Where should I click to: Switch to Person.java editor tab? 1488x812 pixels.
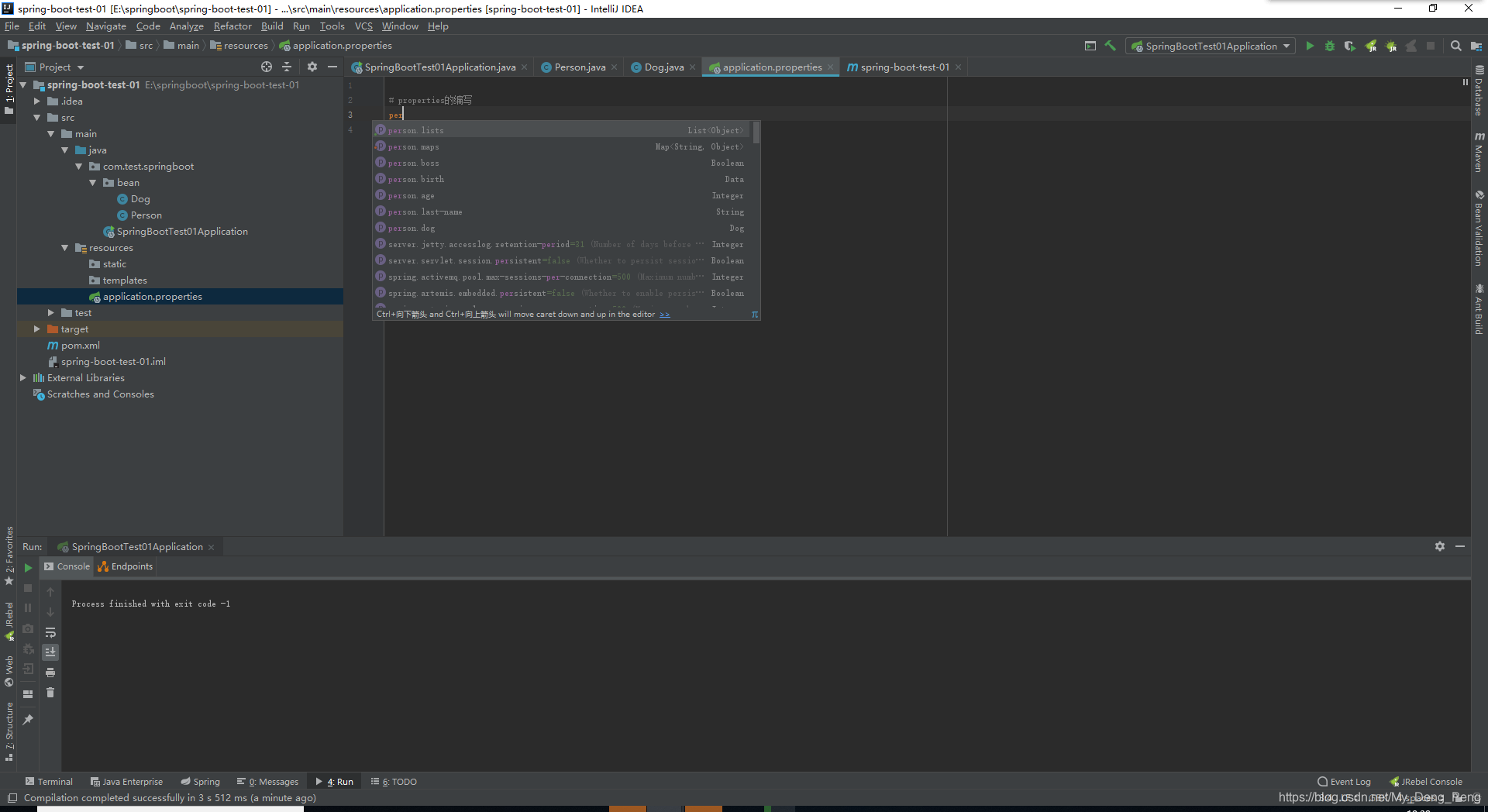coord(580,67)
